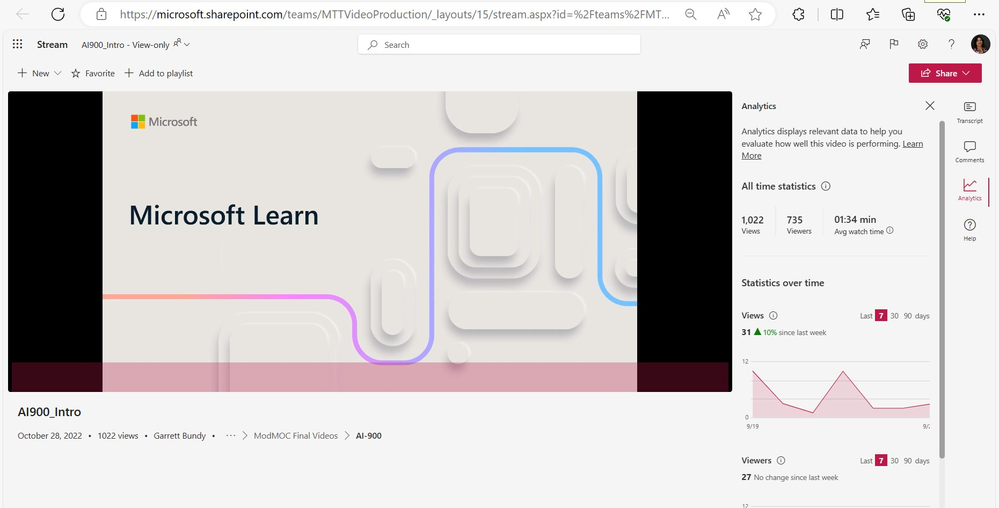Open the Help panel in sidebar
Screen dimensions: 999x508
click(970, 229)
